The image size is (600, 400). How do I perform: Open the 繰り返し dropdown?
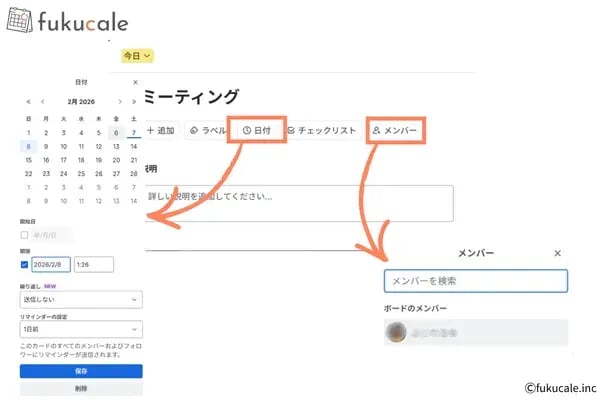coord(81,299)
